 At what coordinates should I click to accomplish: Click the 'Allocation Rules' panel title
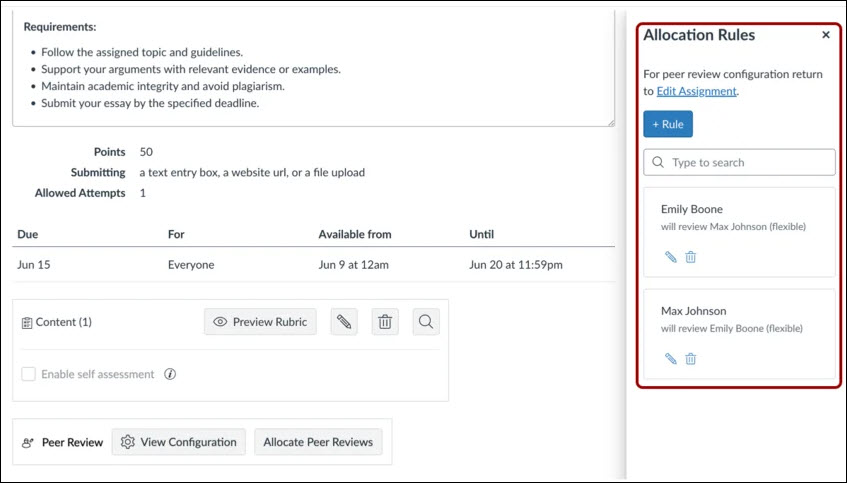[x=699, y=35]
